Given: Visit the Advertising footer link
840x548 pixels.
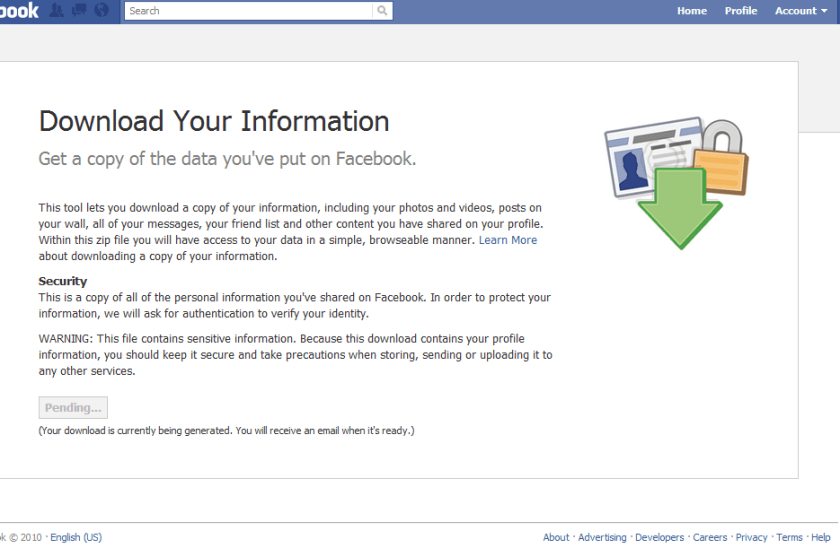Looking at the screenshot, I should pos(602,537).
